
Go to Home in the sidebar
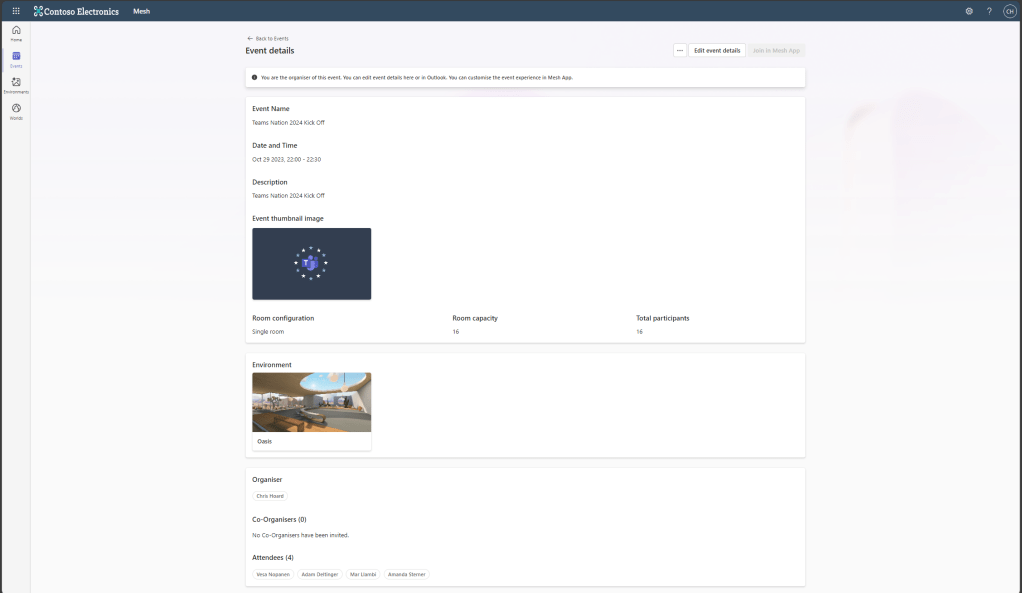16,32
